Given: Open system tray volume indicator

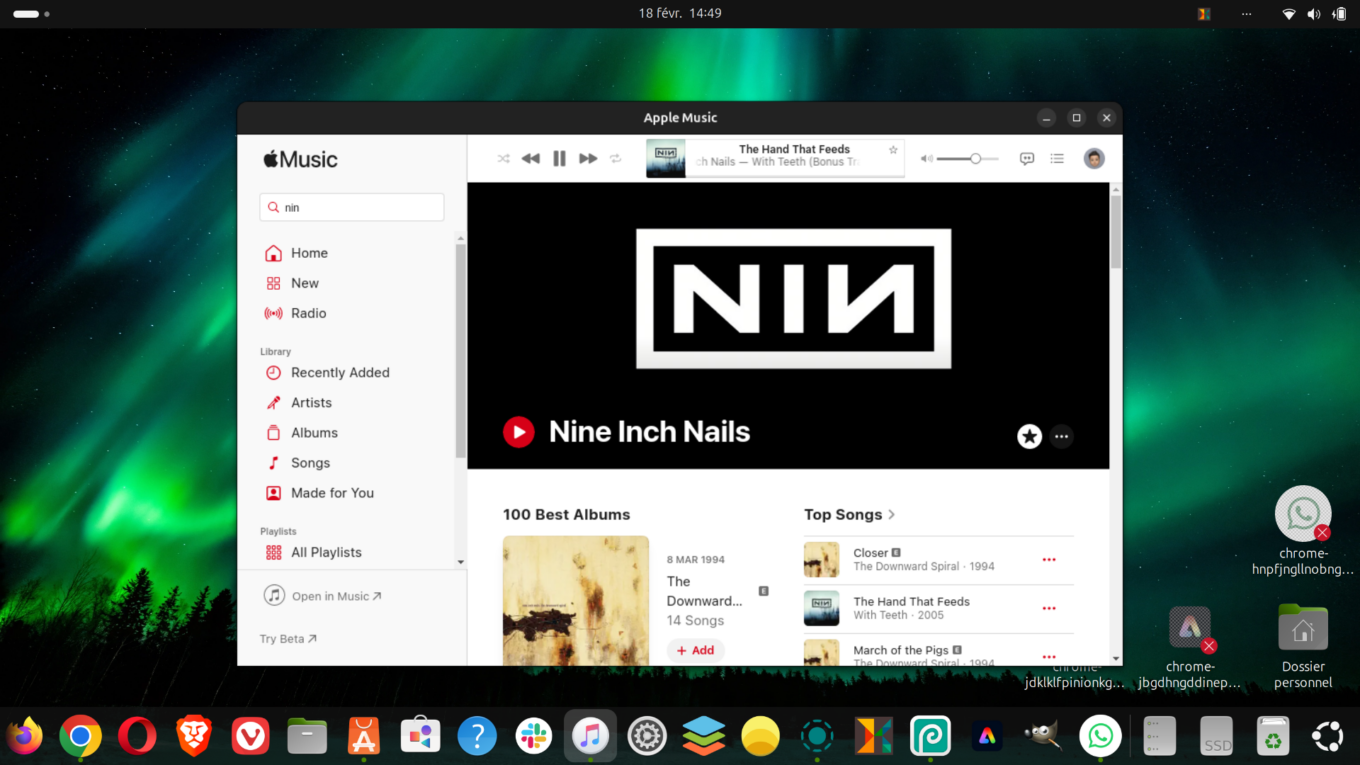Looking at the screenshot, I should click(1313, 14).
